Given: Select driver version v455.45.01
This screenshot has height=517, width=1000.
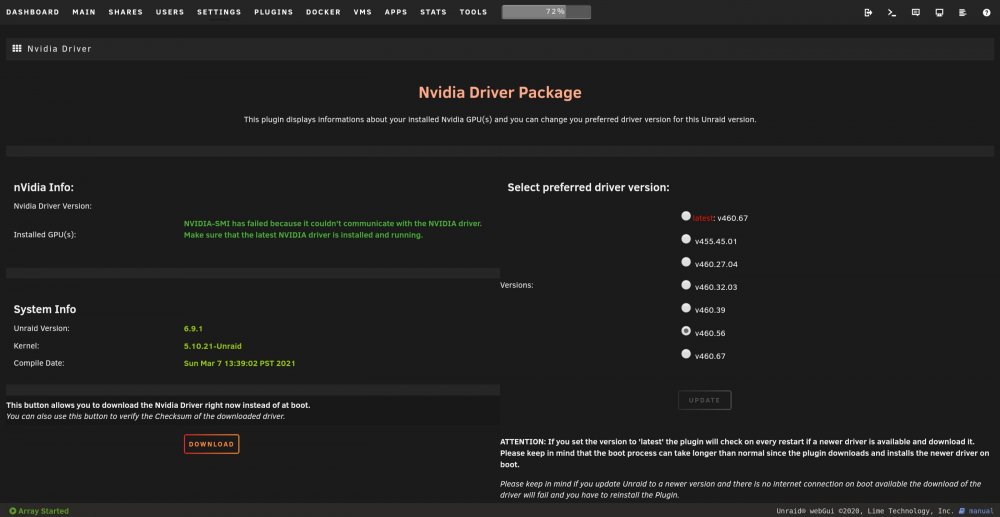Looking at the screenshot, I should tap(686, 239).
